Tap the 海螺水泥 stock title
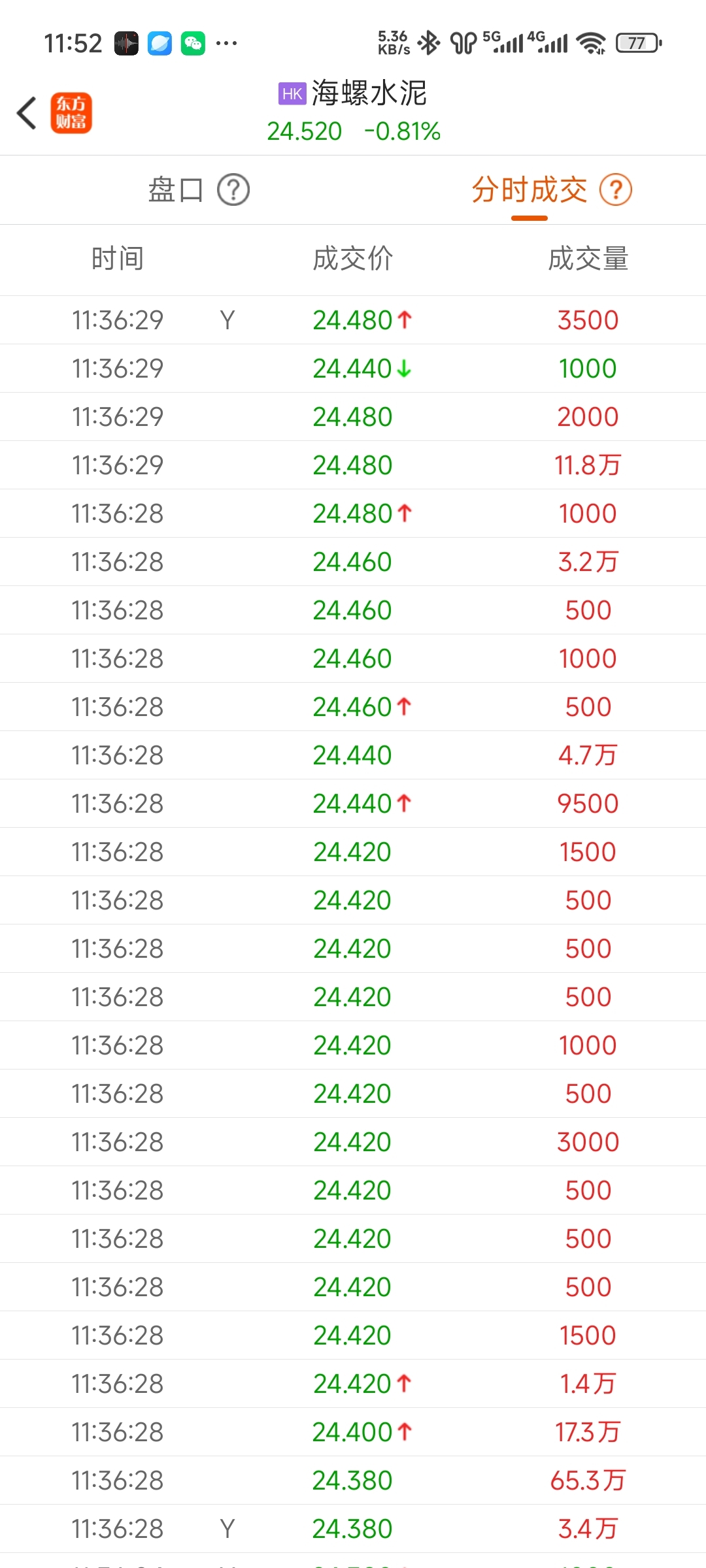The width and height of the screenshot is (706, 1568). [369, 93]
